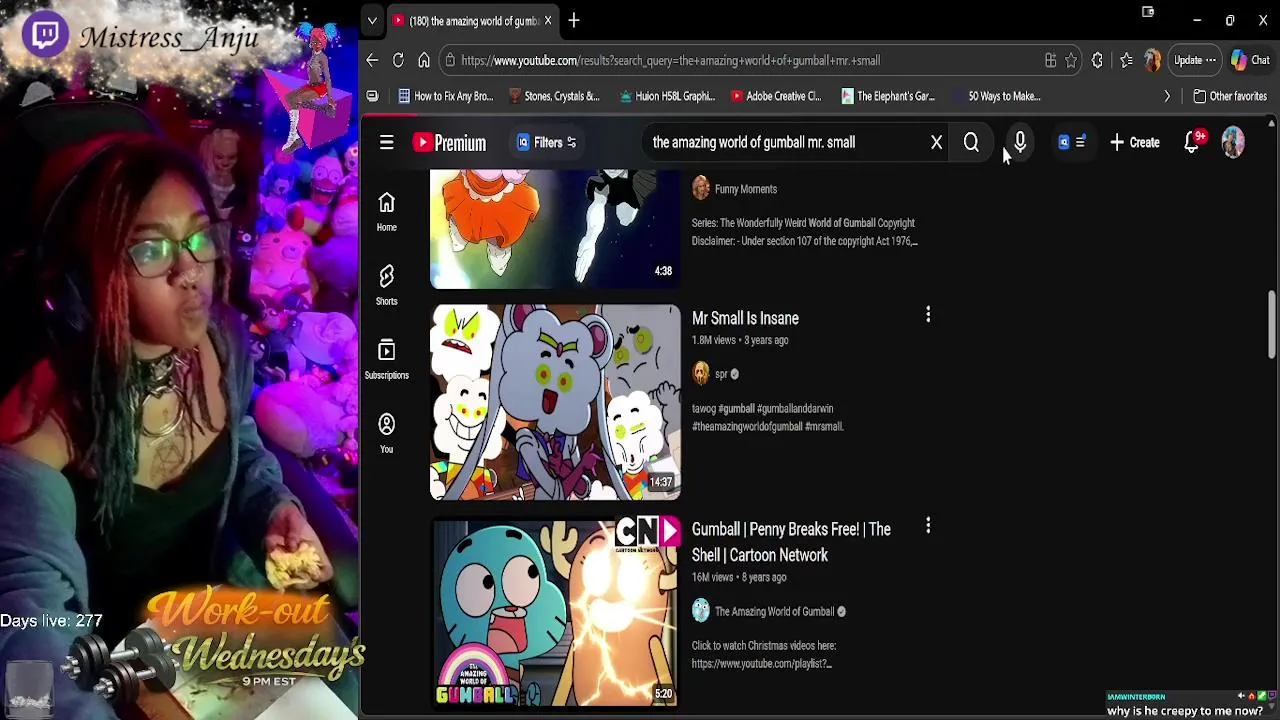Open a new browser tab
The image size is (1280, 720).
pos(574,20)
